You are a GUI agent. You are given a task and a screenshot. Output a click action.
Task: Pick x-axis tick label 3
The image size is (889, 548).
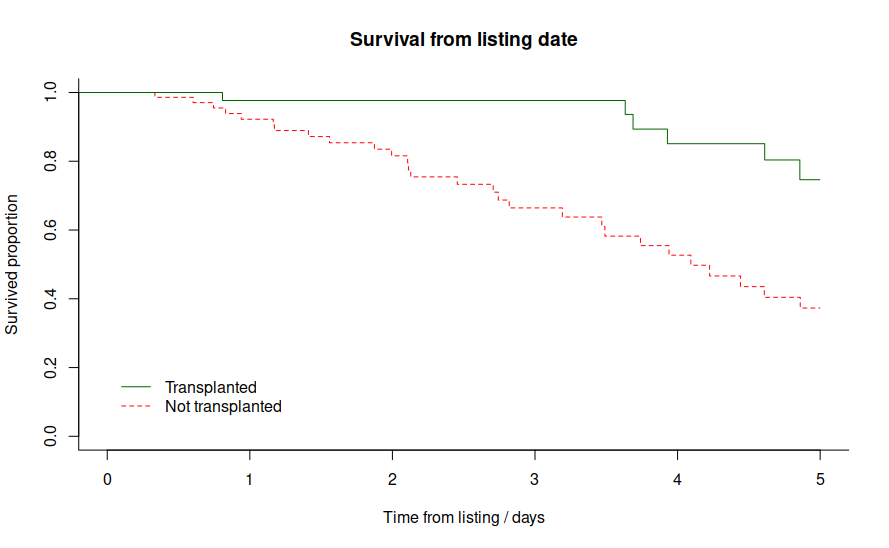[535, 479]
